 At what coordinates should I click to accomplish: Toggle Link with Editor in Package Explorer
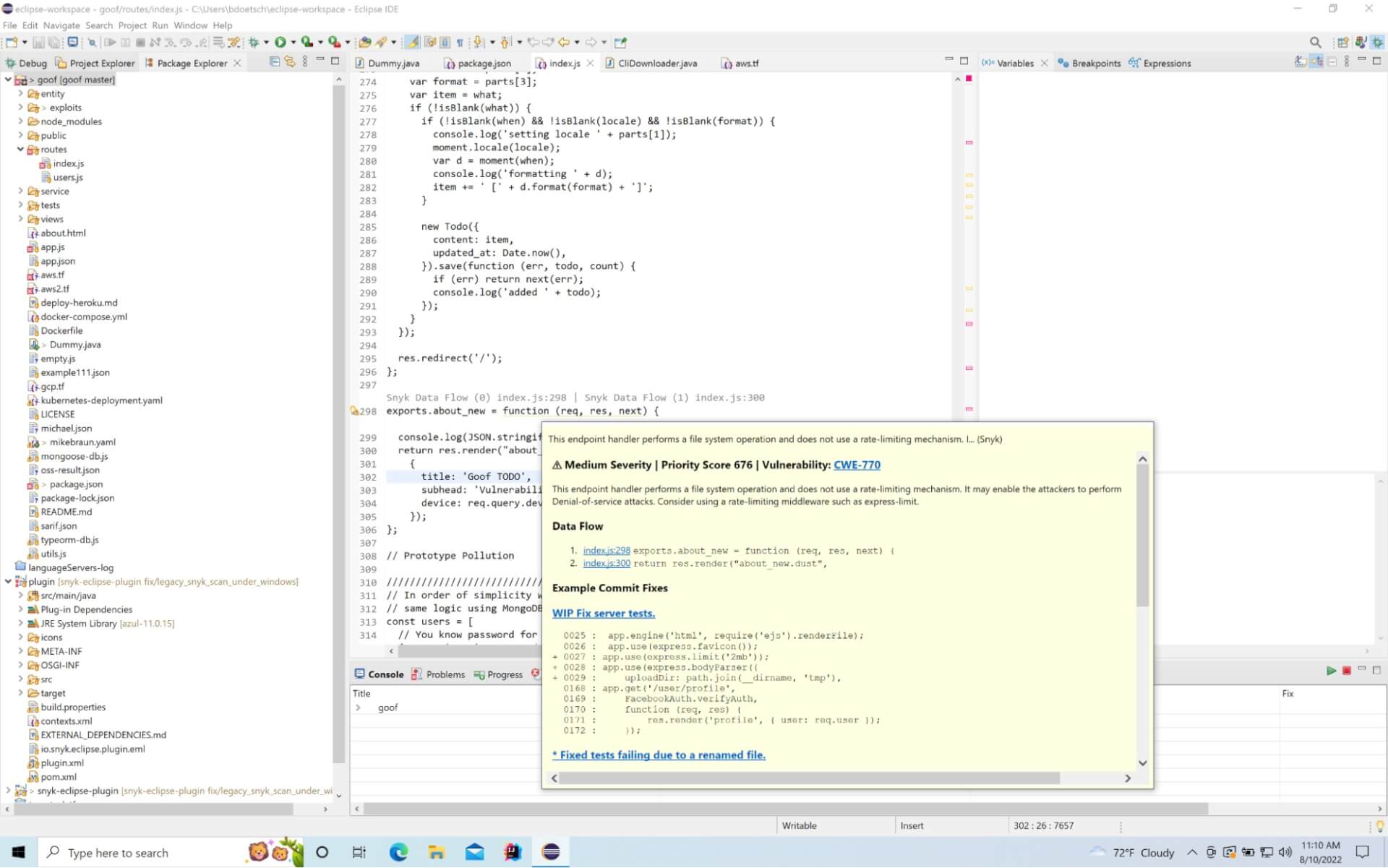point(289,62)
